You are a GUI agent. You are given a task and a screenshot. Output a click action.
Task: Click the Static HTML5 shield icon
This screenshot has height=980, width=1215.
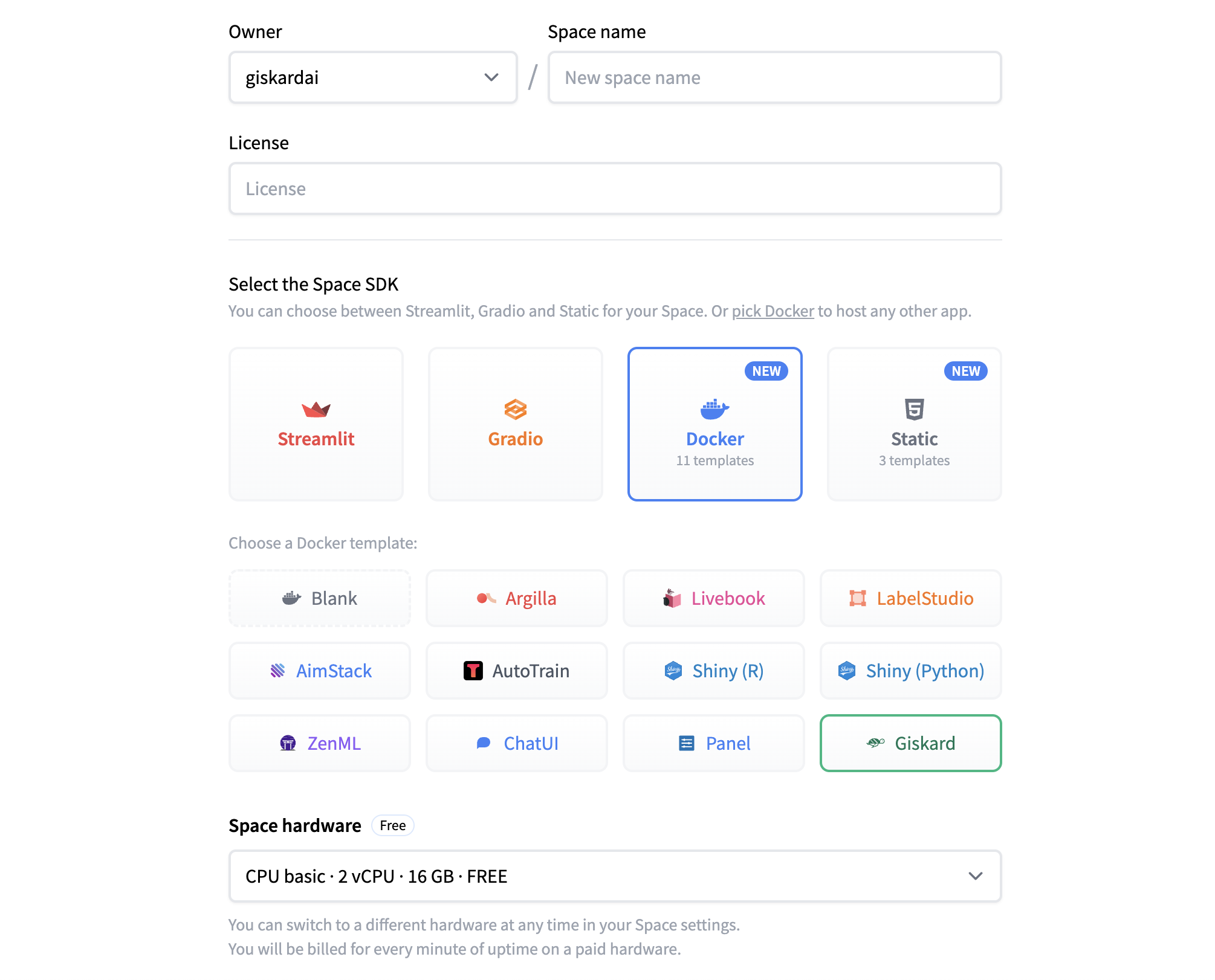coord(914,409)
